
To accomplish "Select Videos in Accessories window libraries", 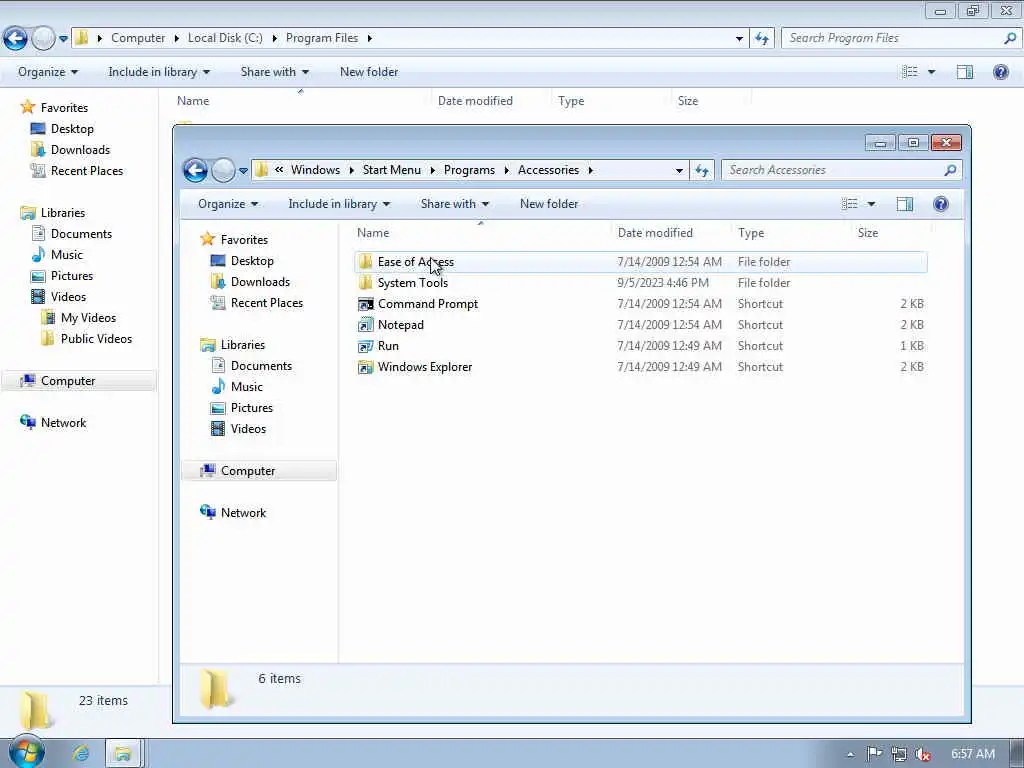I will tap(248, 429).
